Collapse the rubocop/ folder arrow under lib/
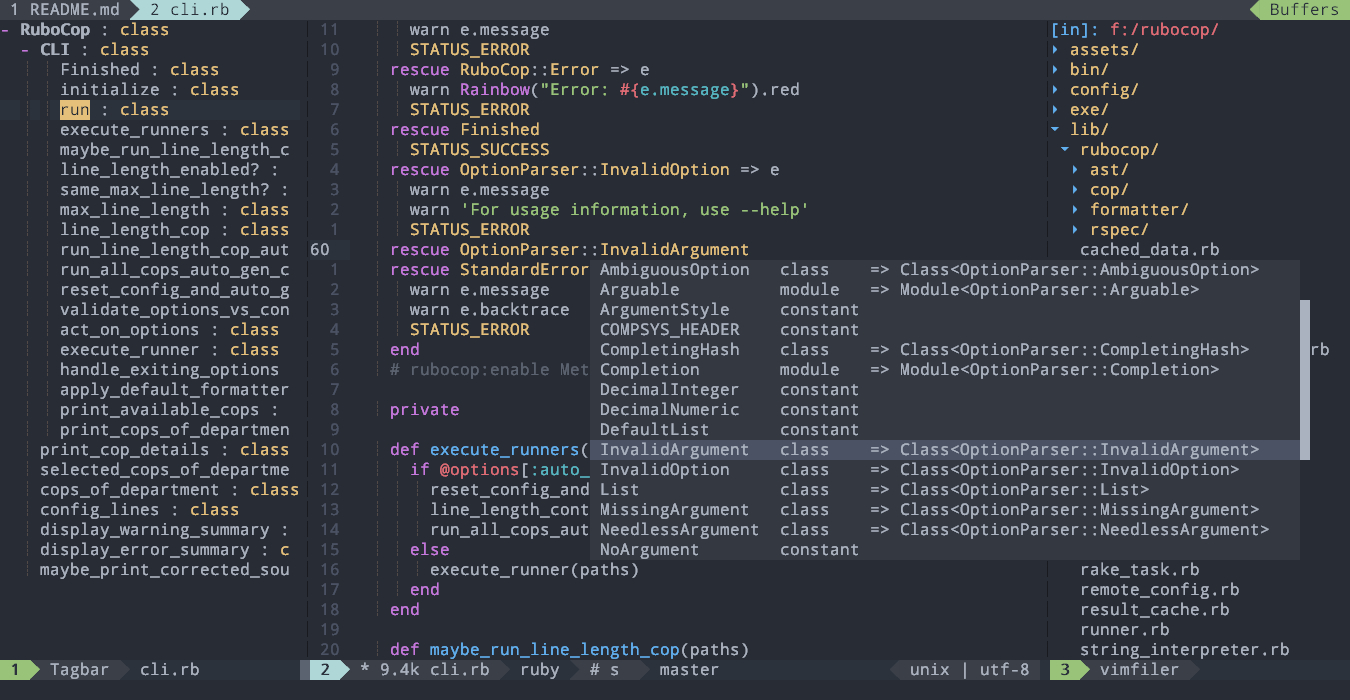Viewport: 1350px width, 700px height. (1066, 150)
